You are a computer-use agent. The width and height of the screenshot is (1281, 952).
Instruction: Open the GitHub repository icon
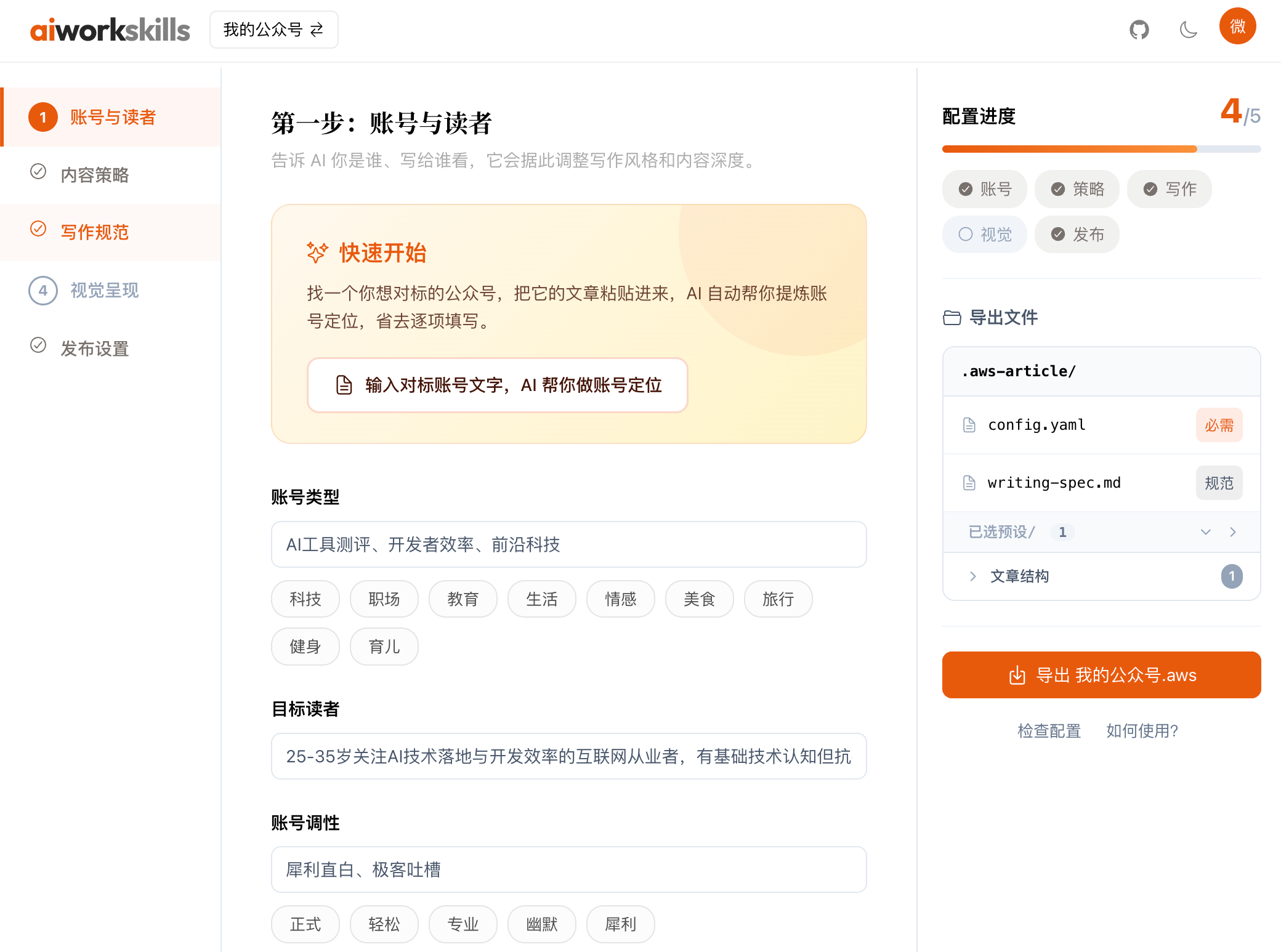[1139, 30]
